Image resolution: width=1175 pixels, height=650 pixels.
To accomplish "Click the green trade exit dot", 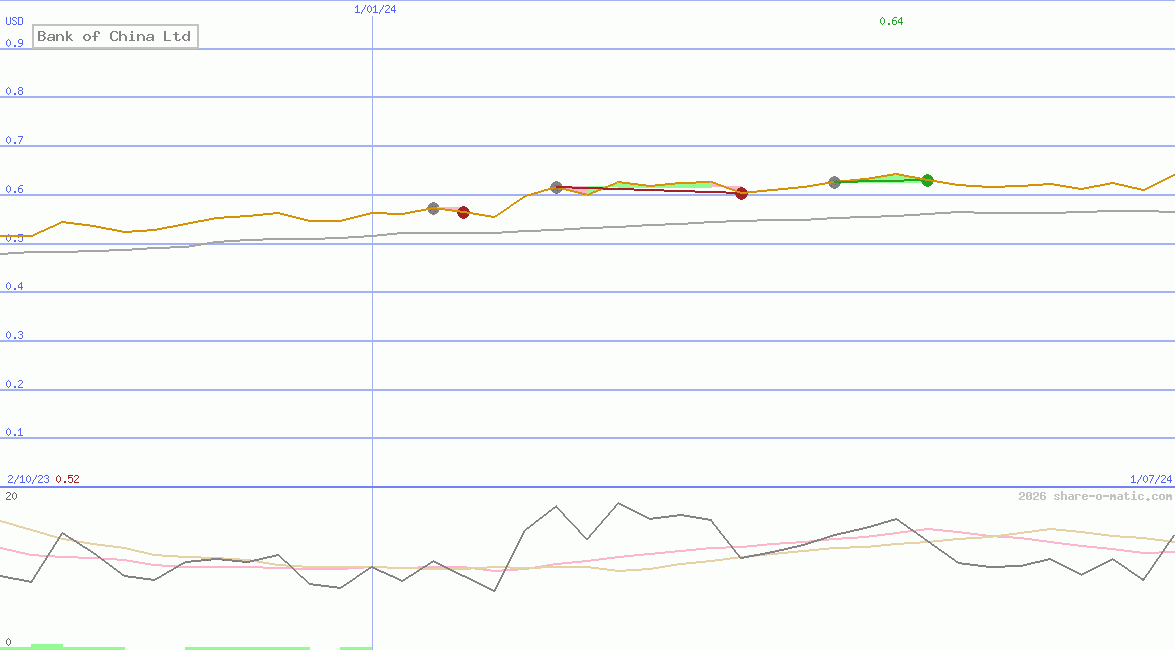I will [927, 180].
